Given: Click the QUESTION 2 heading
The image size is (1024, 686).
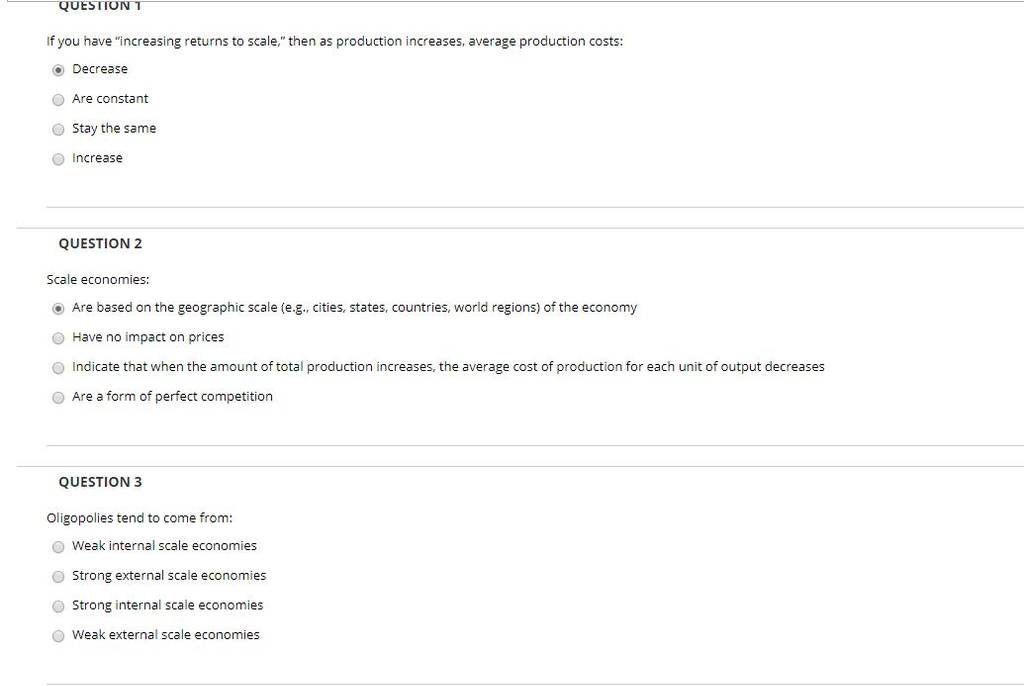Looking at the screenshot, I should 100,244.
